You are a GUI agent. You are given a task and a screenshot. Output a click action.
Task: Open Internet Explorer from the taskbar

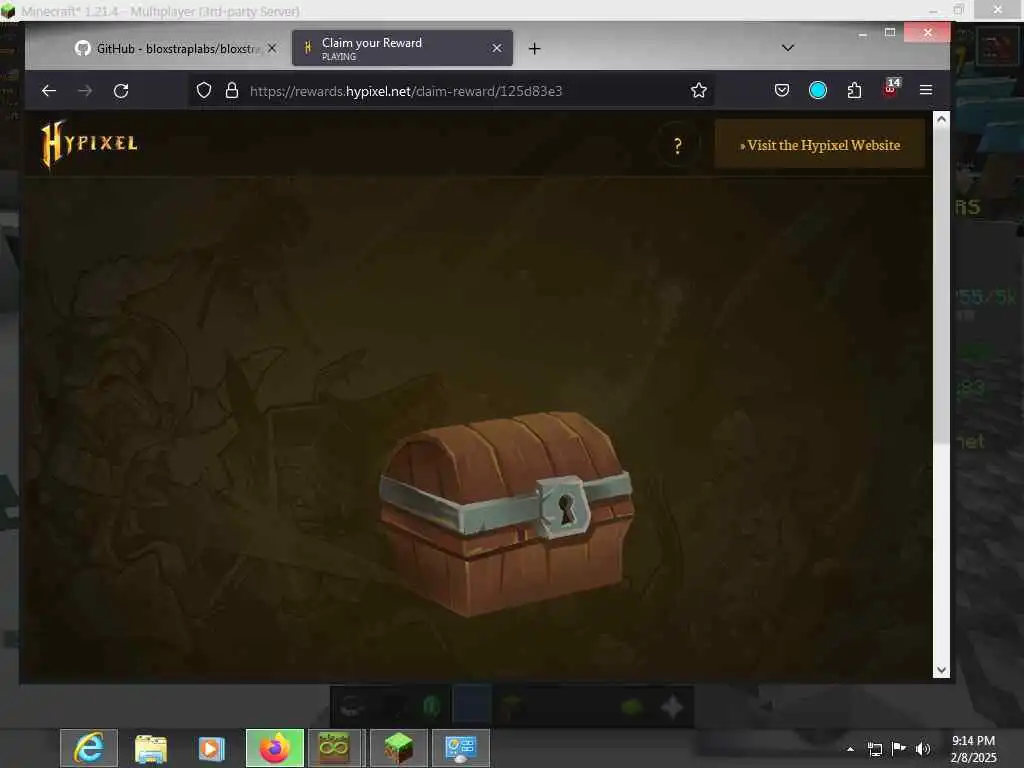click(x=89, y=748)
